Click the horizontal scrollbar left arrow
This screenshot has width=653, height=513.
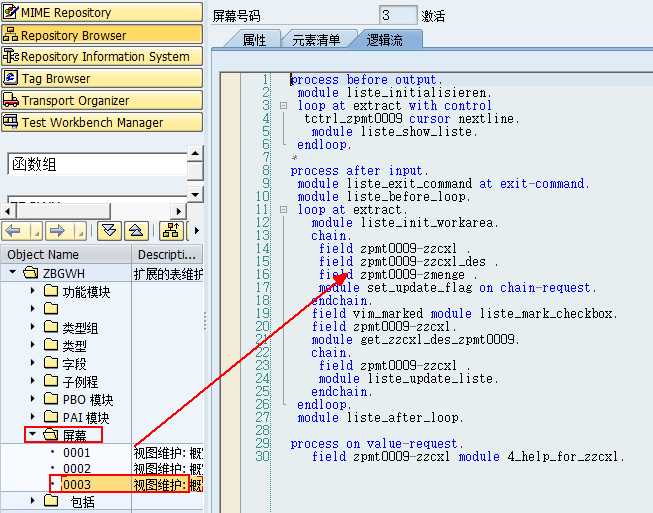tap(7, 211)
